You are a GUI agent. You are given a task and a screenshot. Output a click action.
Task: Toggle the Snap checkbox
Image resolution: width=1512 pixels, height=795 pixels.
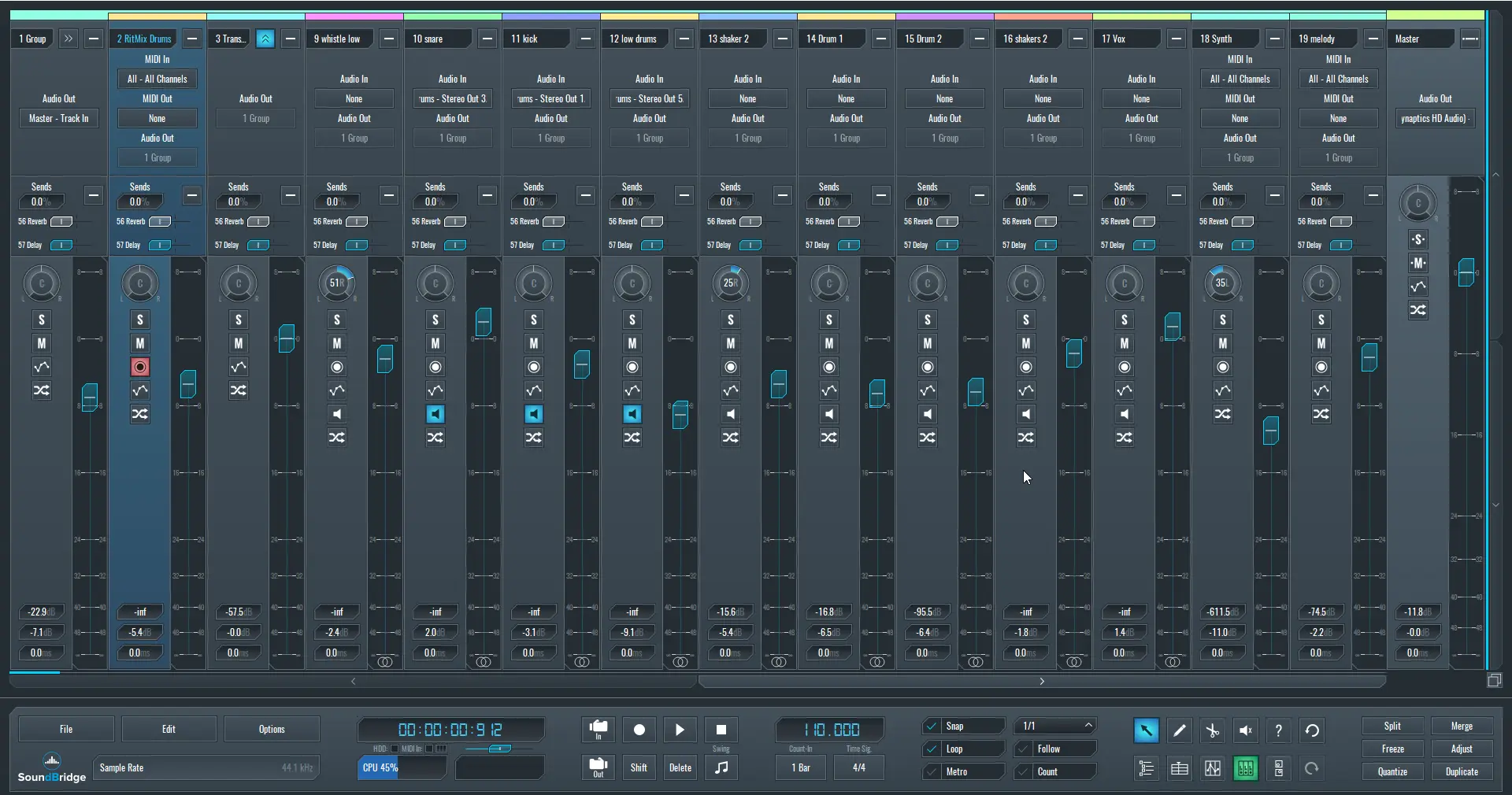(x=932, y=727)
